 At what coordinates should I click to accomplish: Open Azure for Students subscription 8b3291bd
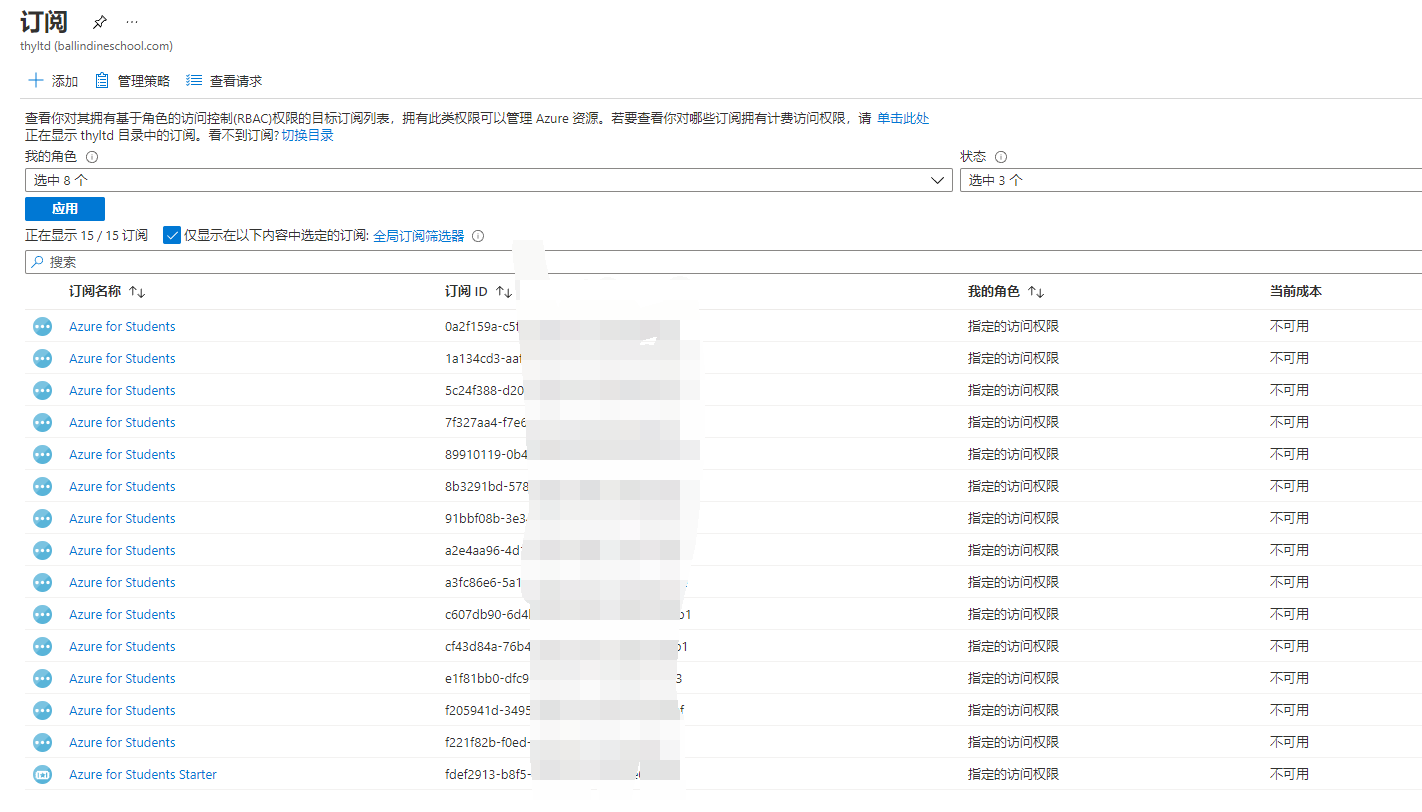click(122, 486)
